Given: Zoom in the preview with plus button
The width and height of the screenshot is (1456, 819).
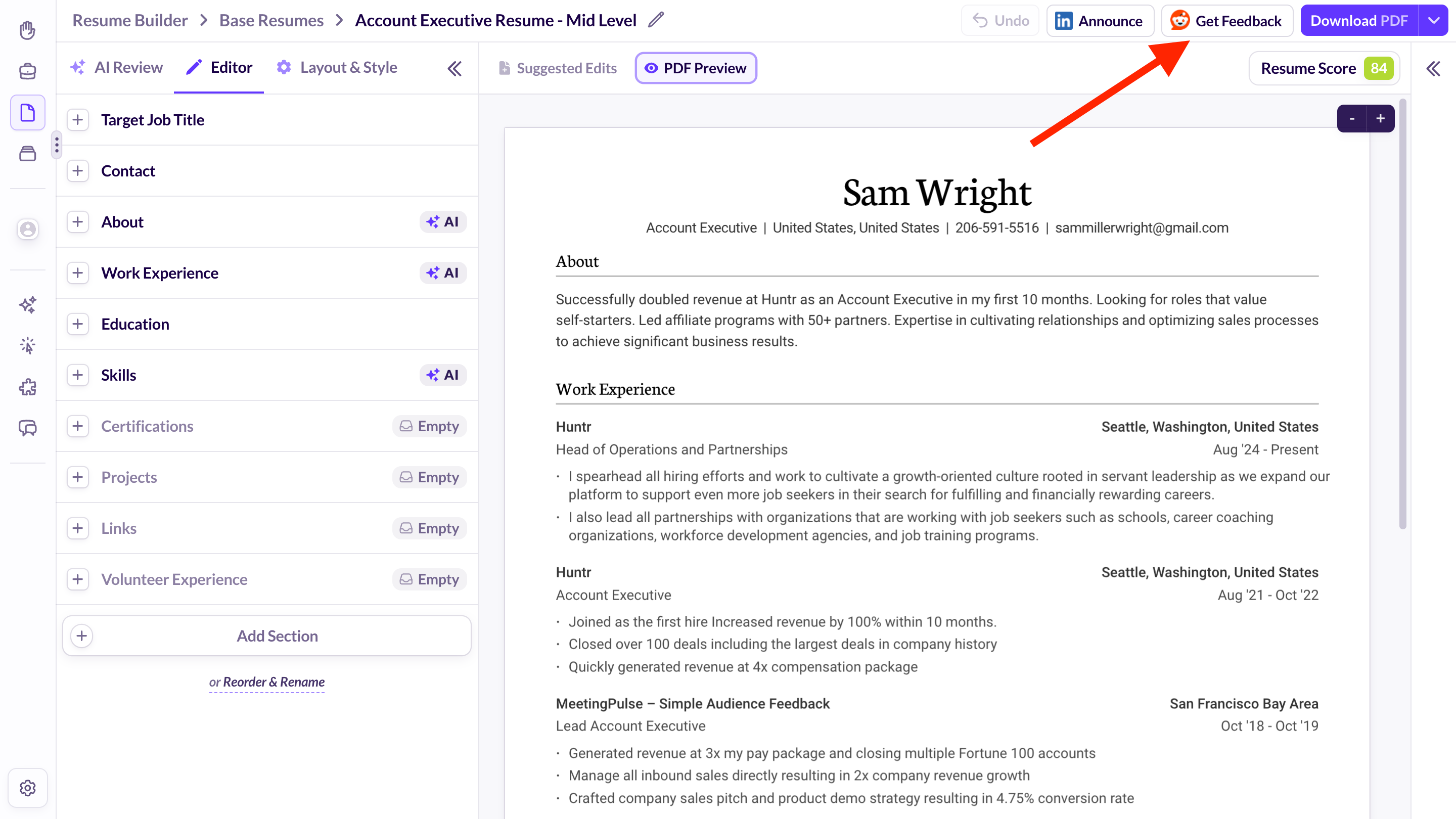Looking at the screenshot, I should pos(1380,119).
